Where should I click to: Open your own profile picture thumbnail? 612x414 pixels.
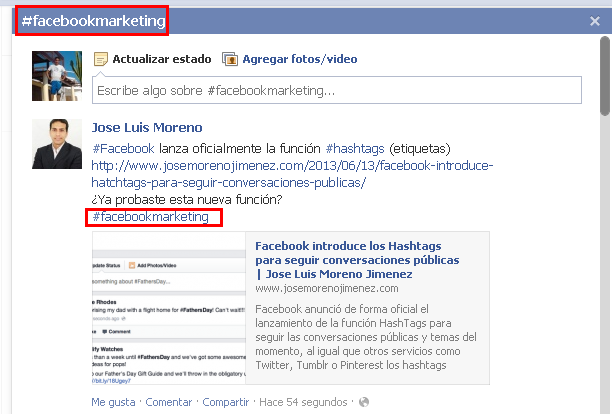tap(57, 76)
